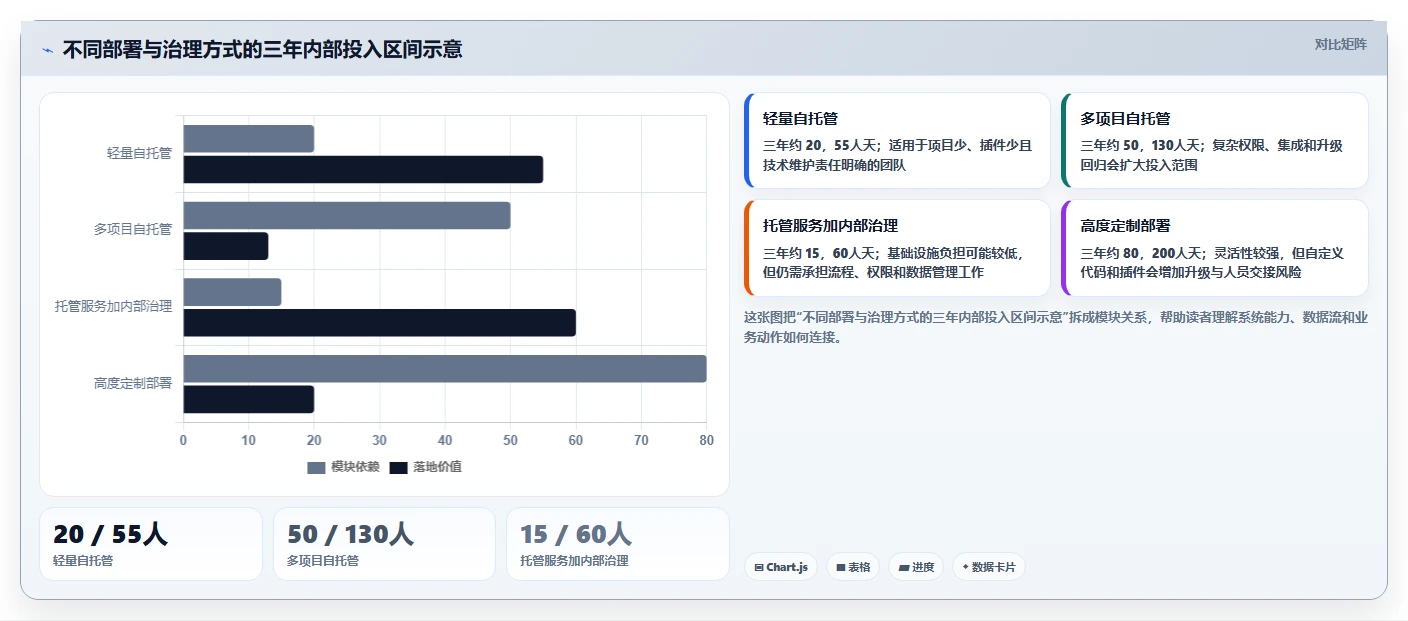Click the 多项目自托管 落地价值 bar
The width and height of the screenshot is (1408, 621).
226,246
